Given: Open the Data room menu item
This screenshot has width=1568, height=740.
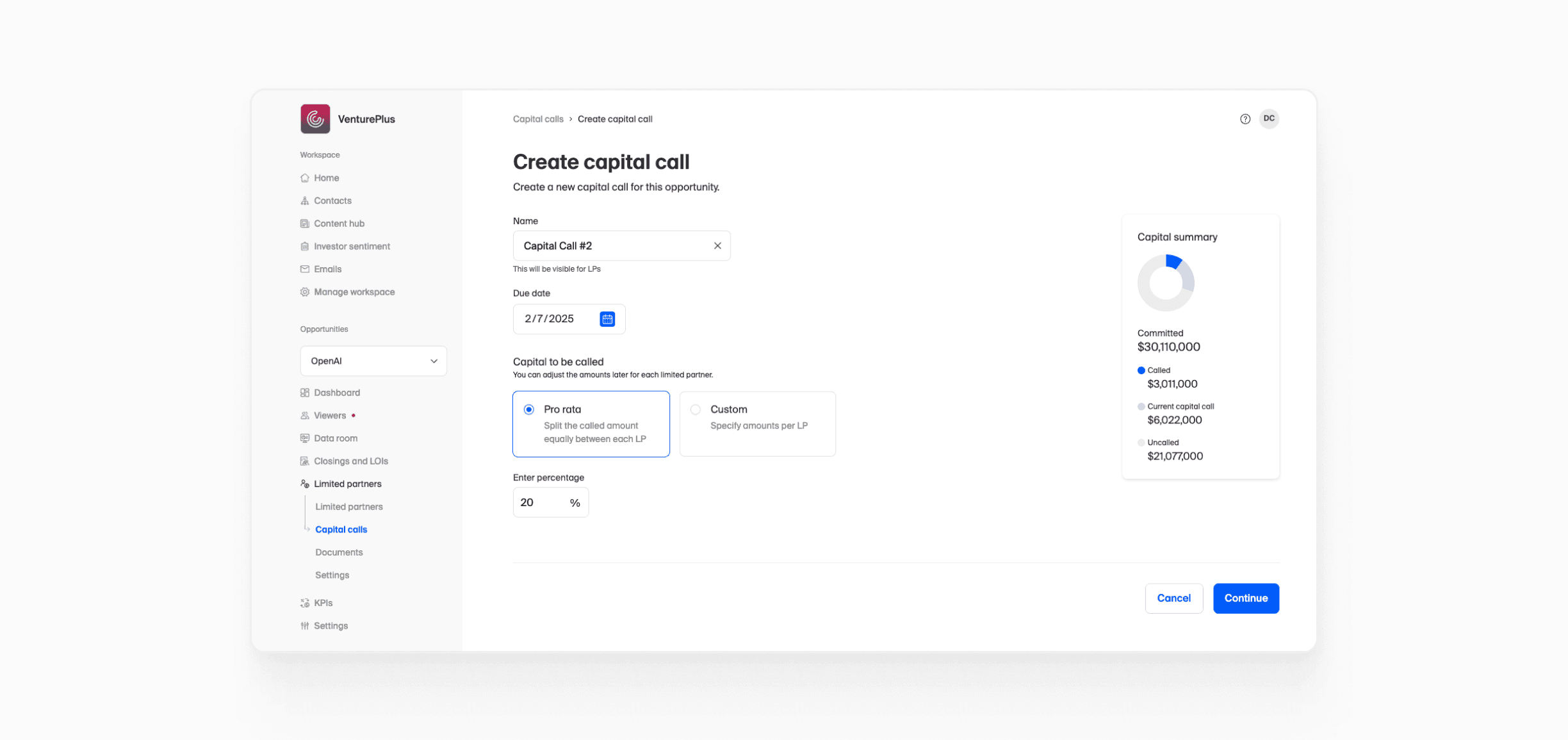Looking at the screenshot, I should pos(336,438).
